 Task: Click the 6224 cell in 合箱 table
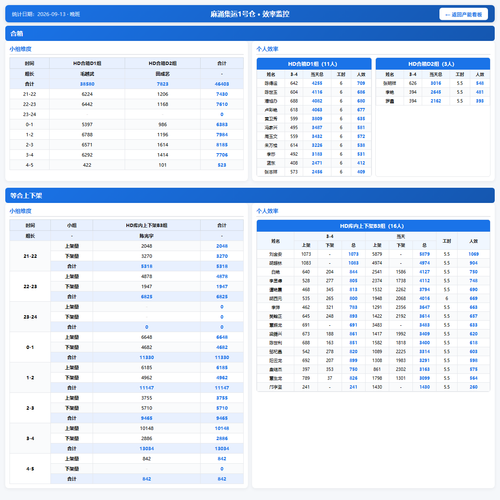coord(87,94)
